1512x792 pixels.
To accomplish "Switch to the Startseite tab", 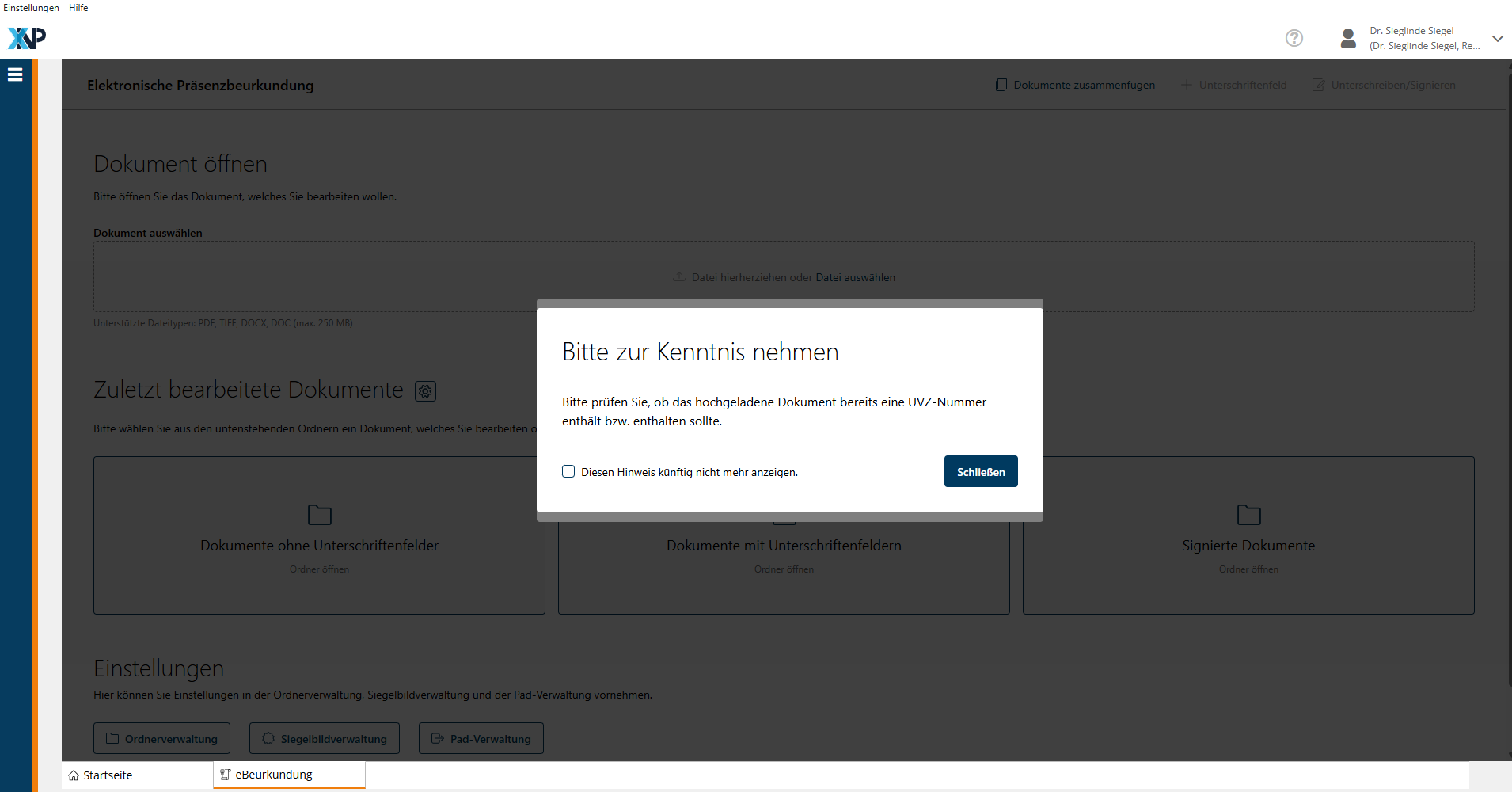I will click(x=108, y=775).
